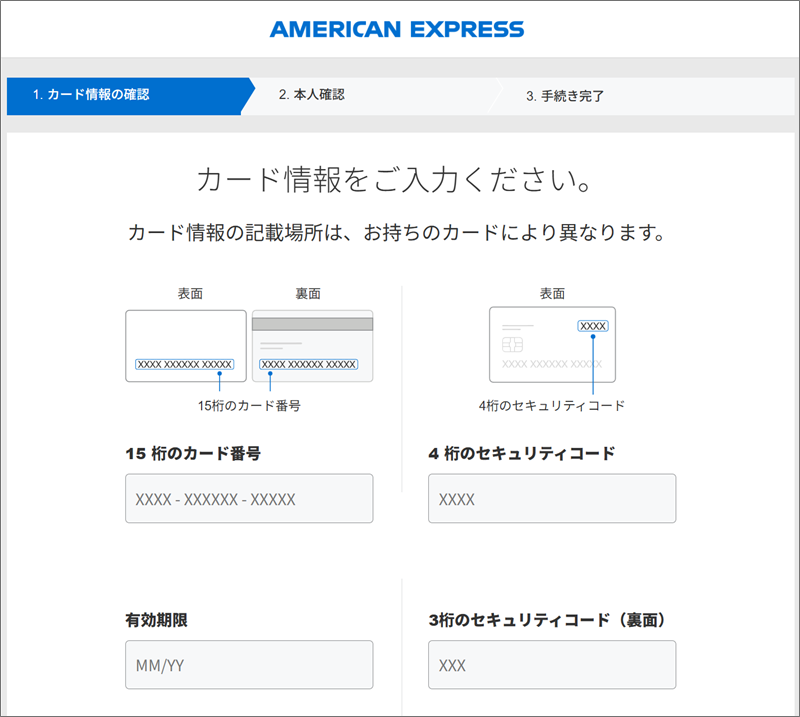Click the card back (裏面) illustration

312,346
